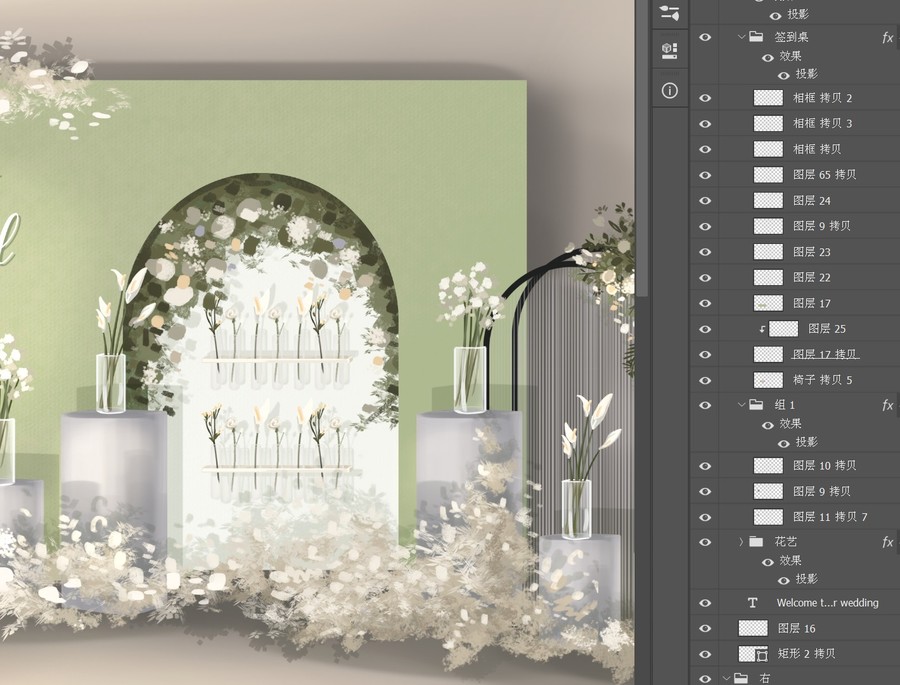Viewport: 900px width, 685px height.
Task: Toggle 投影 shadow visibility under 花艺
Action: coord(783,580)
